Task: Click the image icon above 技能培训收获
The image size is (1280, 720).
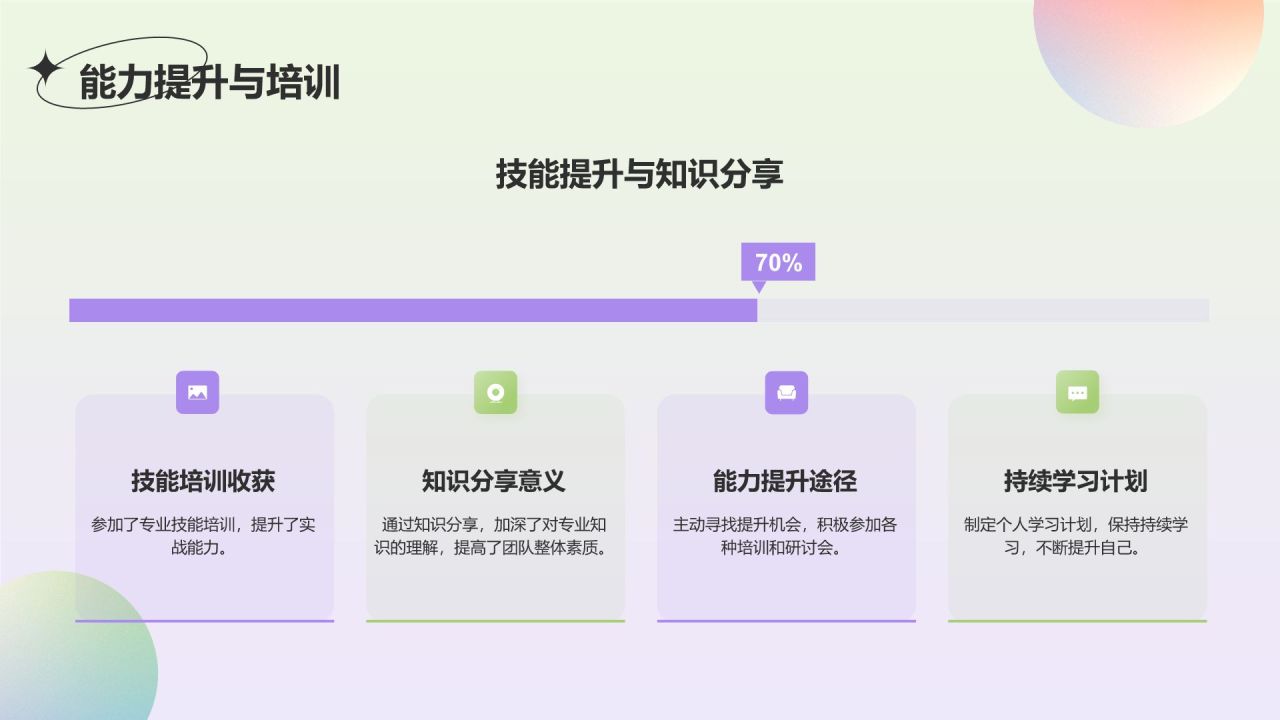Action: (x=197, y=393)
